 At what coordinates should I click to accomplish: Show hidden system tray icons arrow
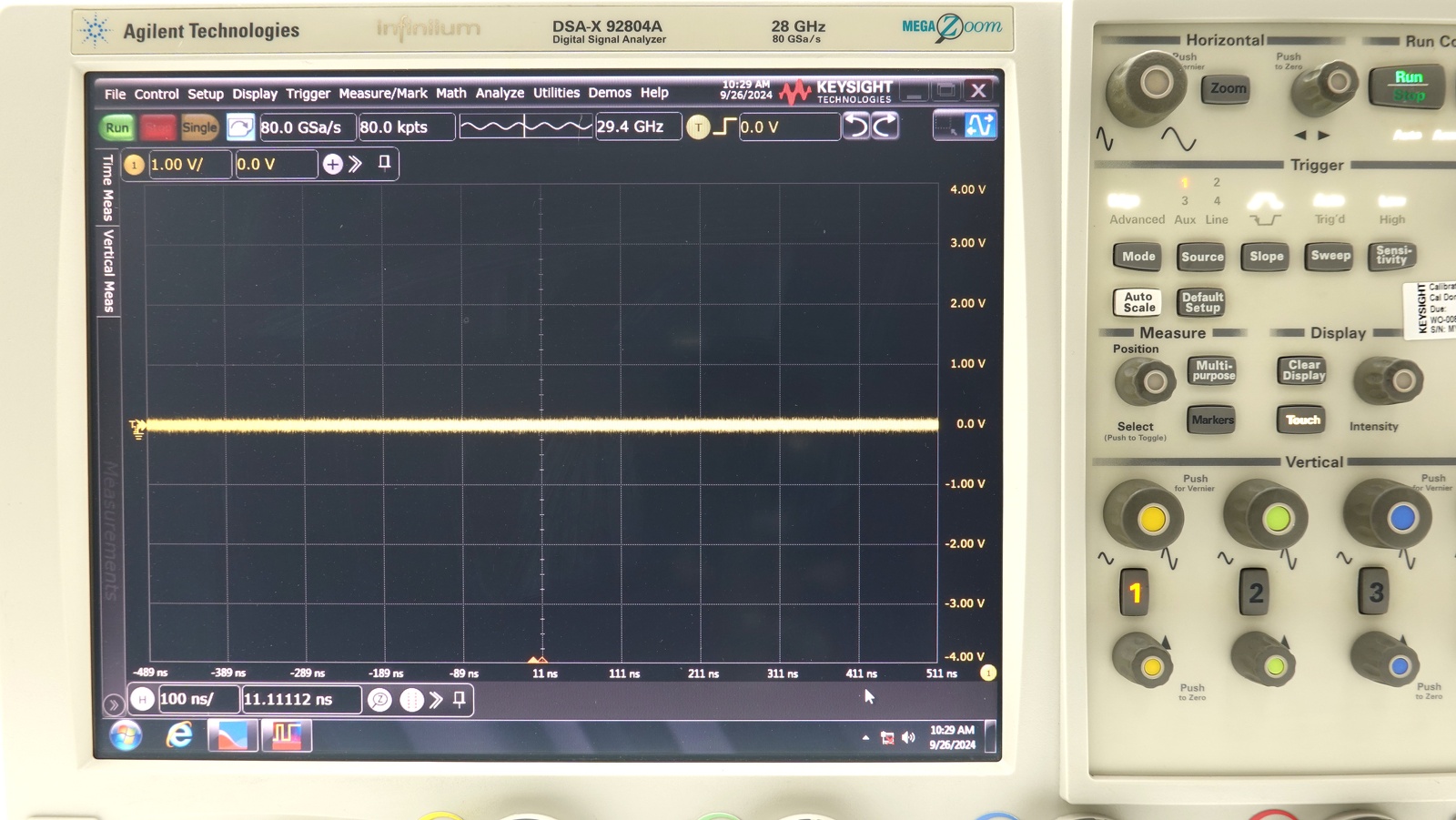tap(865, 737)
